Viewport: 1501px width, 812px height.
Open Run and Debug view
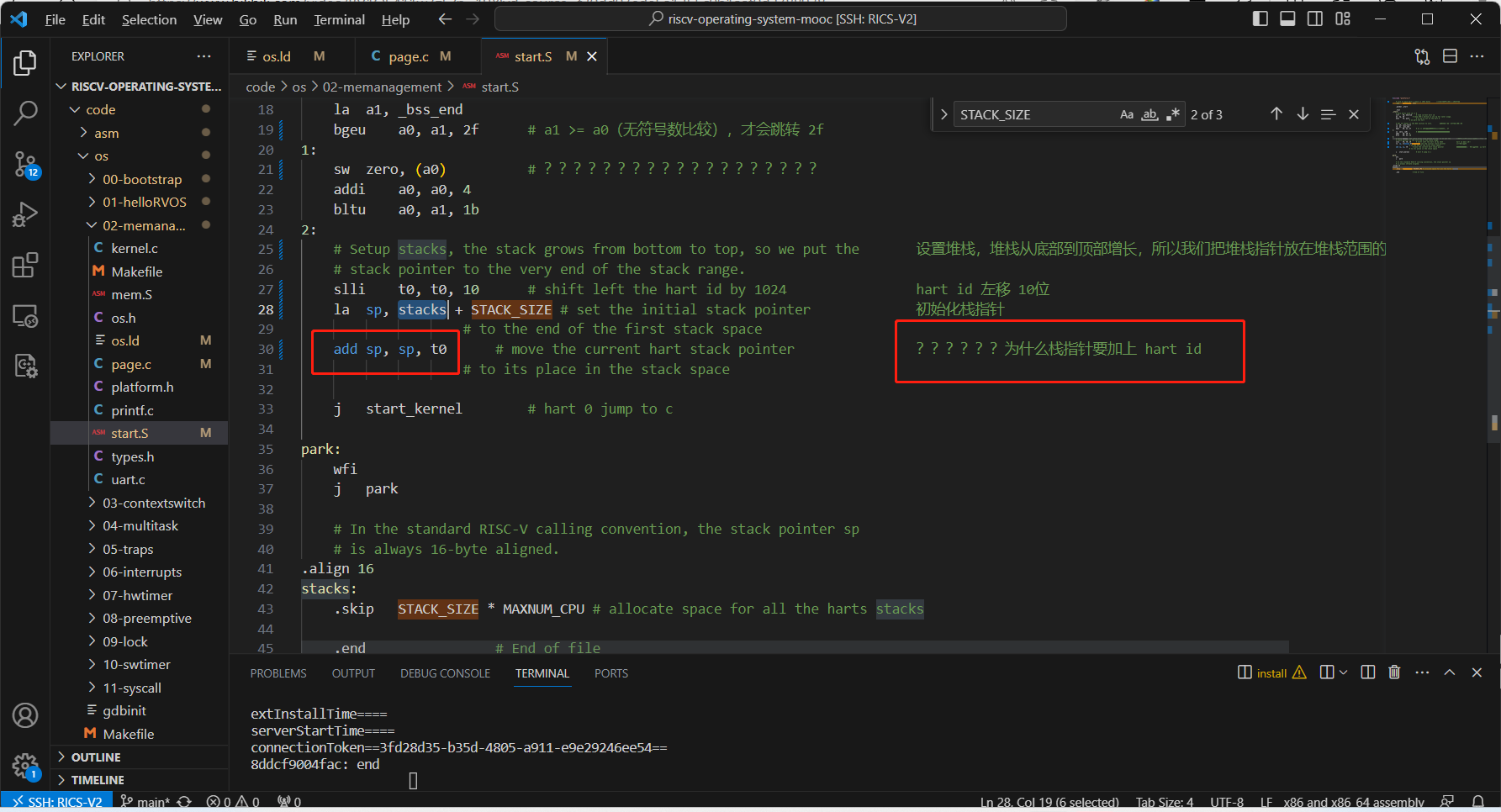coord(25,215)
